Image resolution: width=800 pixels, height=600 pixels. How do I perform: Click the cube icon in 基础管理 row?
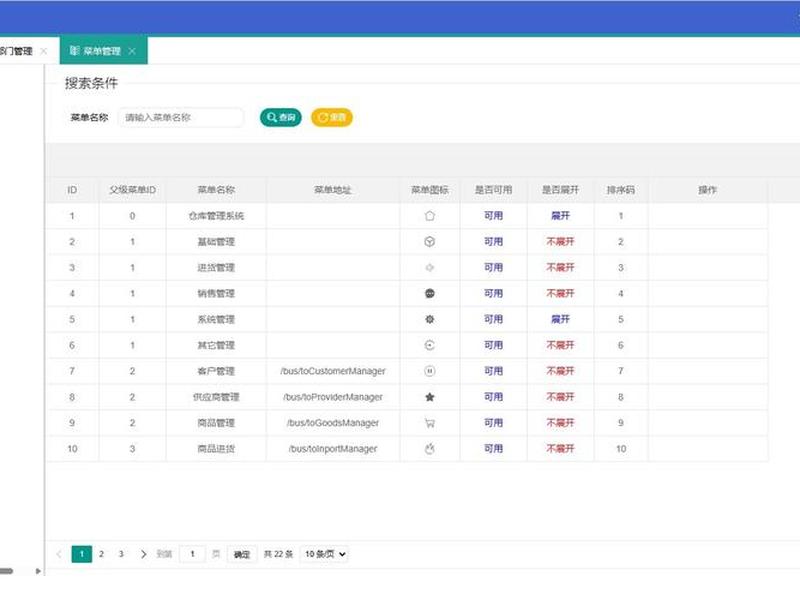pyautogui.click(x=430, y=242)
